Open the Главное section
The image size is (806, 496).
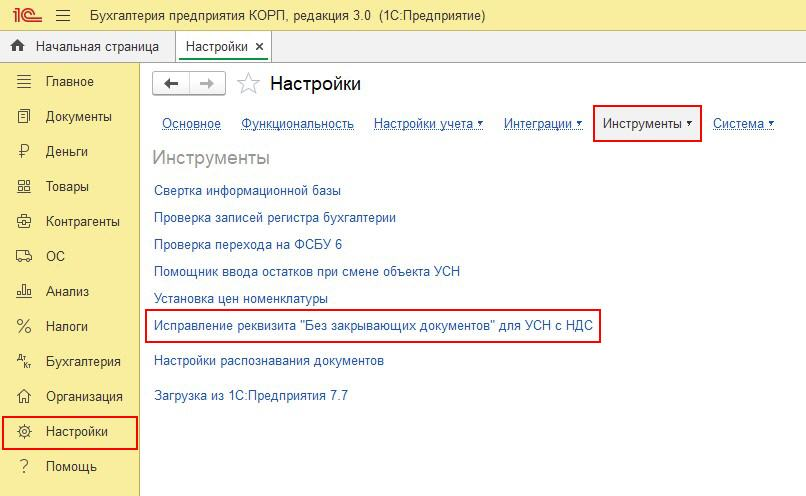click(x=70, y=81)
